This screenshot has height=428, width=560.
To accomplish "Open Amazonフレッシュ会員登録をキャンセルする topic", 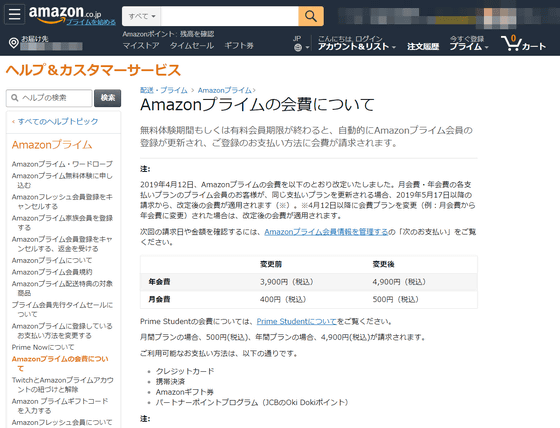I will pos(62,201).
